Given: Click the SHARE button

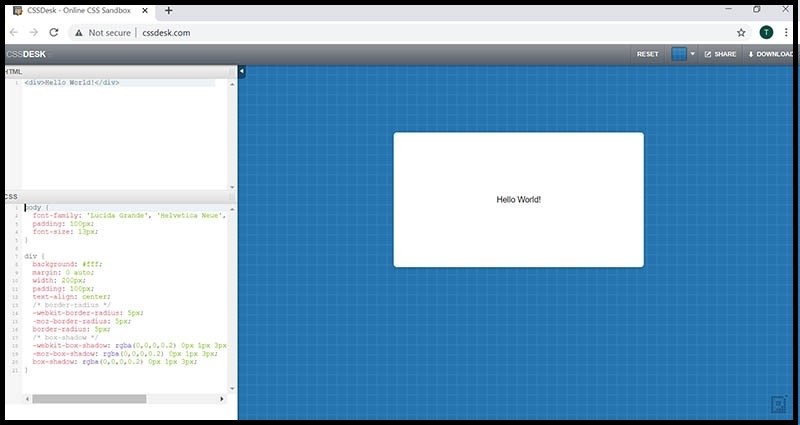Looking at the screenshot, I should point(719,54).
